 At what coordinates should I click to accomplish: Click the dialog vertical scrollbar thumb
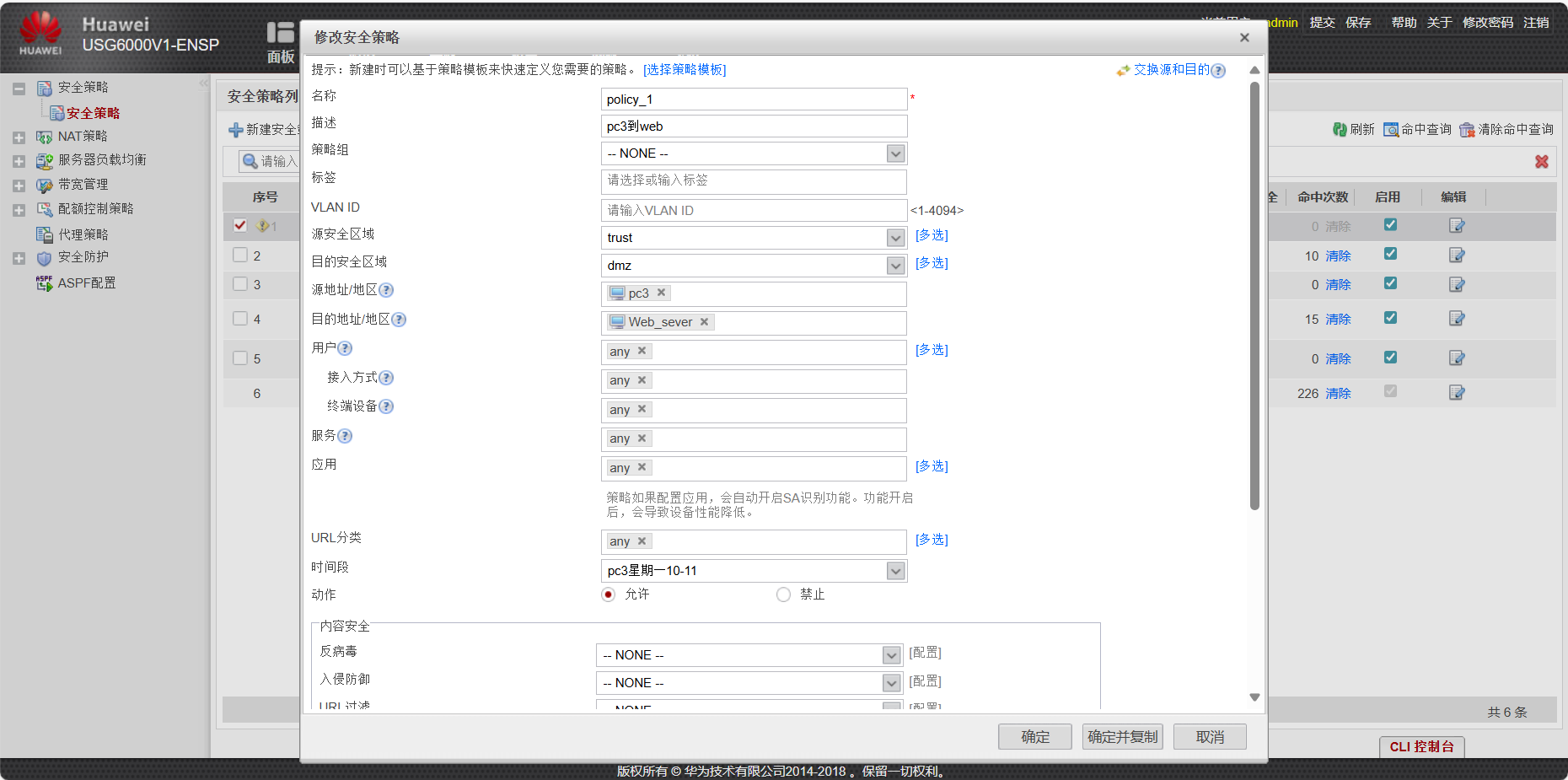[x=1254, y=295]
